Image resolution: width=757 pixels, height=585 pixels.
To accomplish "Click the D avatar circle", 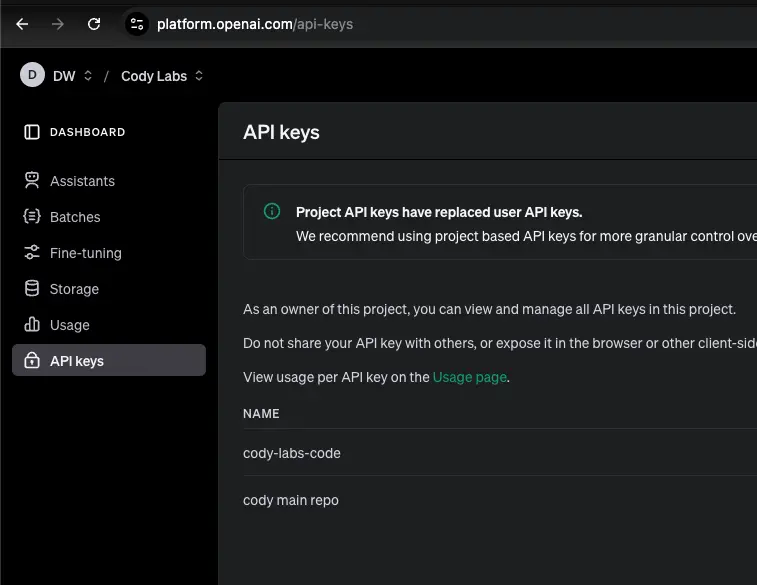I will pyautogui.click(x=32, y=75).
